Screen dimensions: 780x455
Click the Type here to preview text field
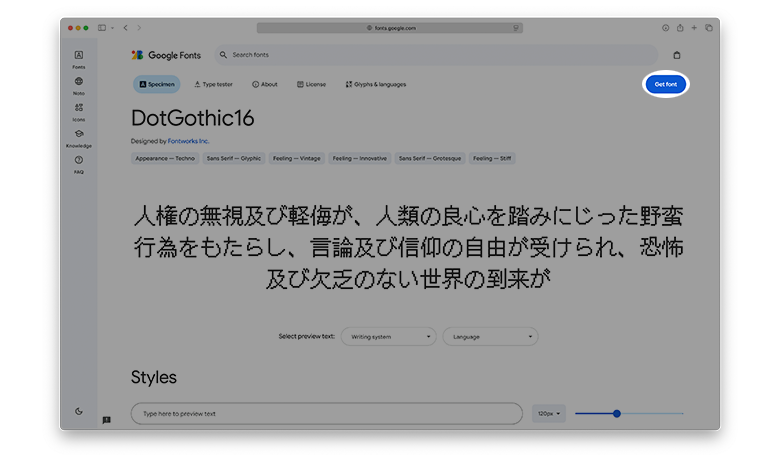327,414
